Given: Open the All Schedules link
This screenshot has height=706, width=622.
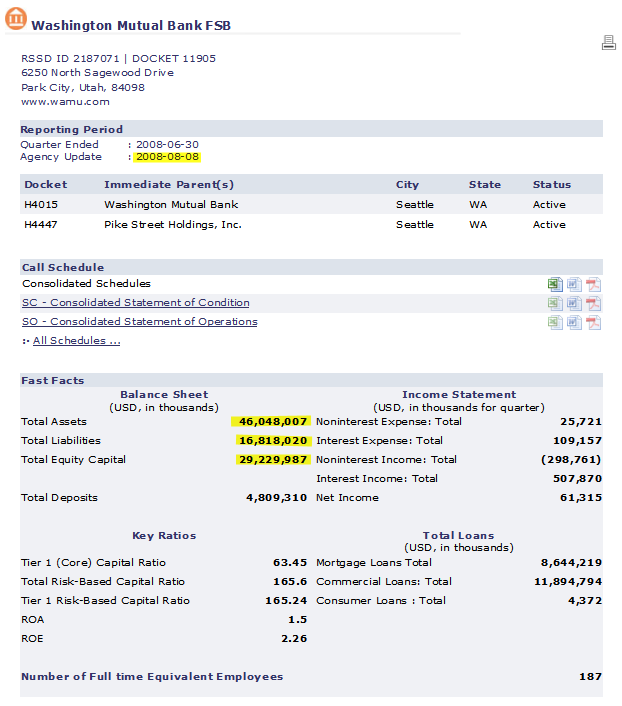Looking at the screenshot, I should point(77,340).
